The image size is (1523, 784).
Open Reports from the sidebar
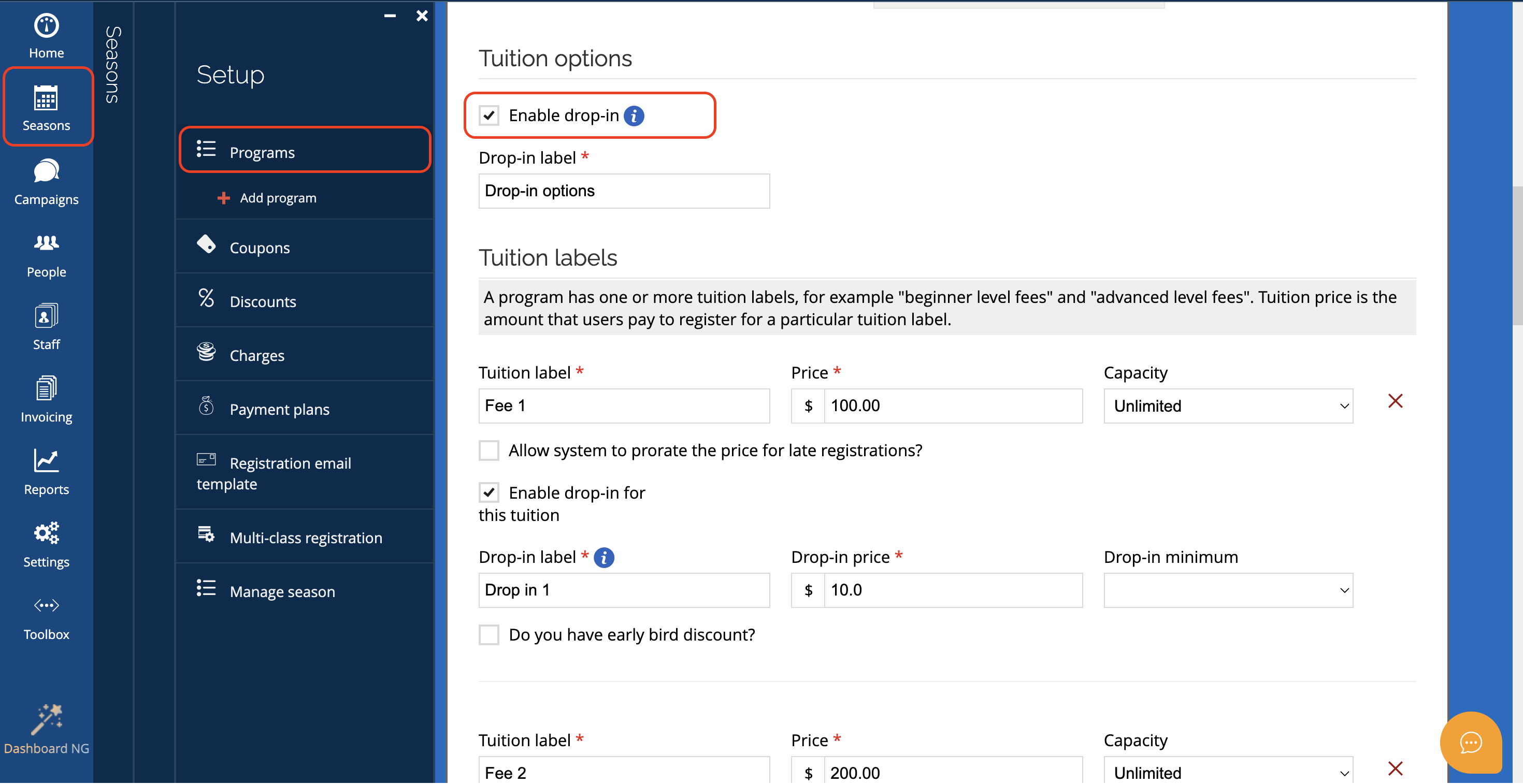point(46,472)
